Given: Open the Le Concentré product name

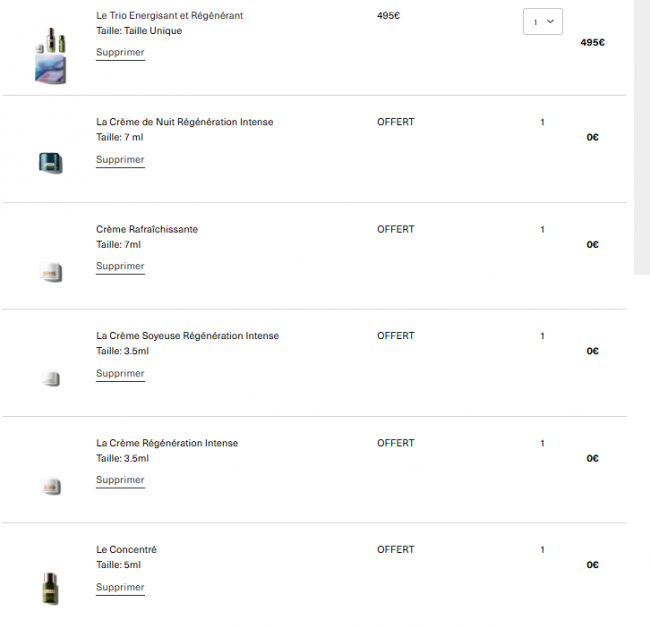Looking at the screenshot, I should pos(126,550).
